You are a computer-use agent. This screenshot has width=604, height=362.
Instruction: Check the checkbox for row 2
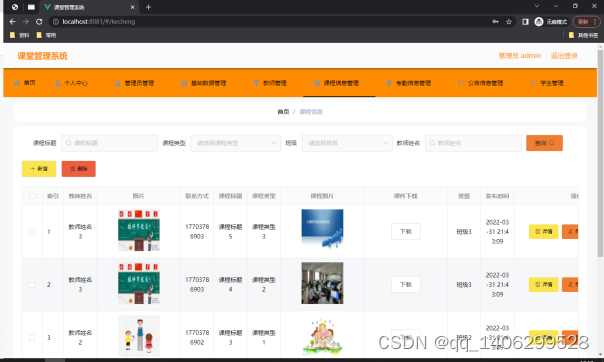pyautogui.click(x=32, y=285)
